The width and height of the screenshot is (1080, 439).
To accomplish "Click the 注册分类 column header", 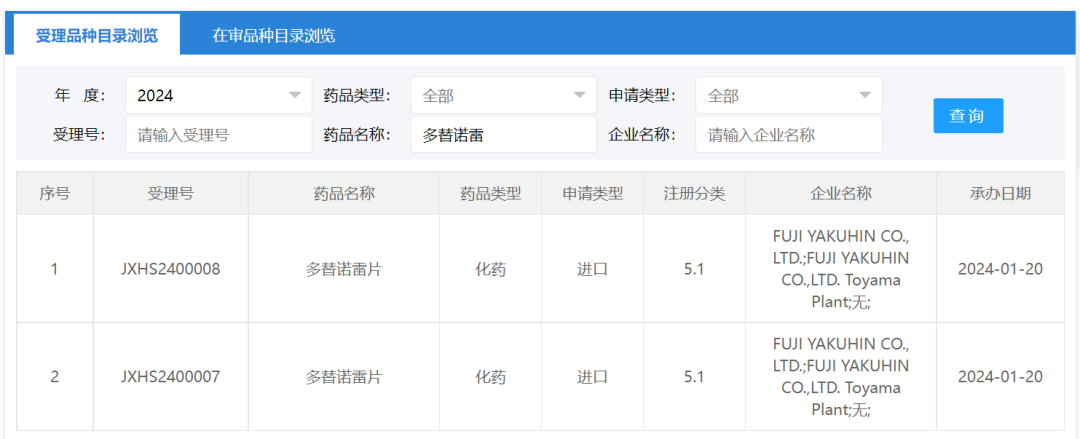I will 694,194.
